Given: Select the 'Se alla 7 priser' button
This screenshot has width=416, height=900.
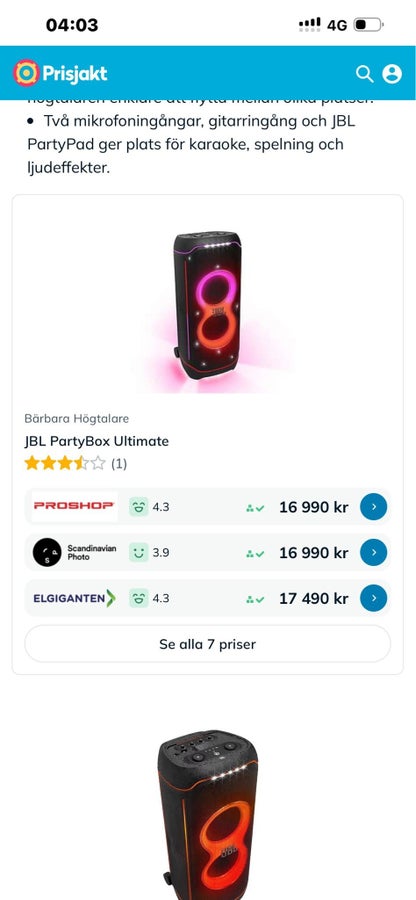Looking at the screenshot, I should 207,644.
